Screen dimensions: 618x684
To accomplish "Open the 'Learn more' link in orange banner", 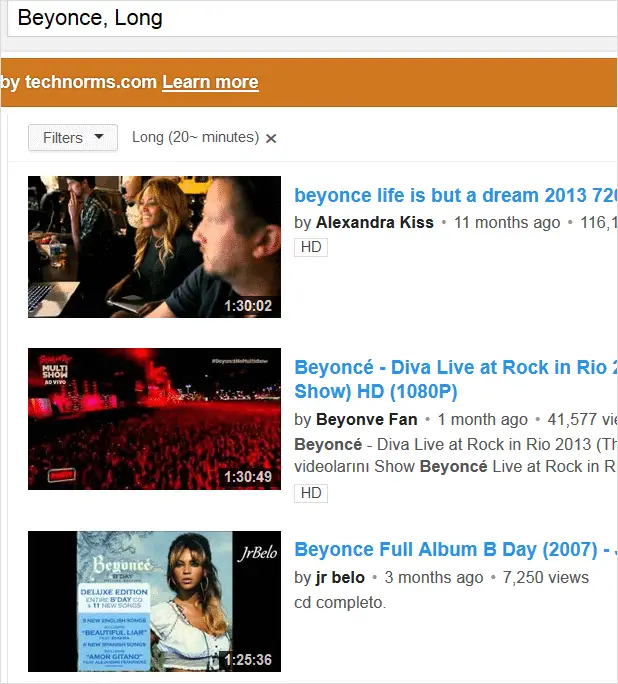I will 210,82.
